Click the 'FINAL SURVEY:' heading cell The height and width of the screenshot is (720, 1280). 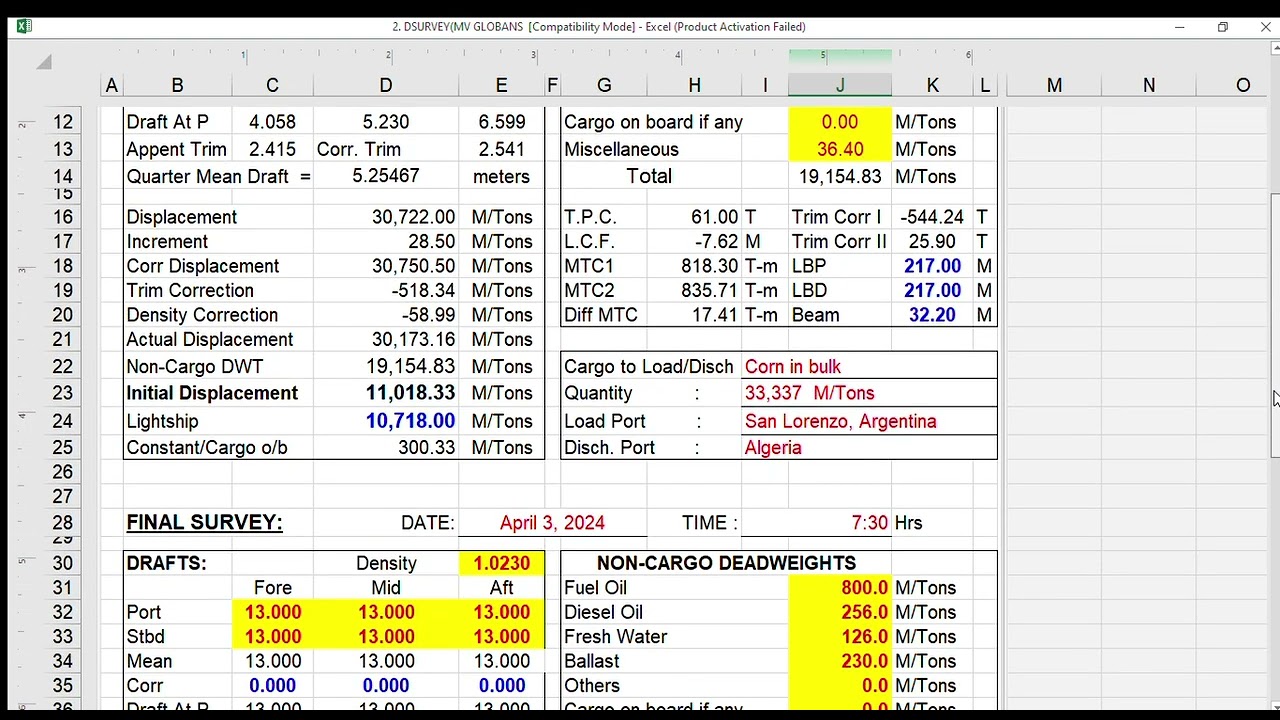(204, 522)
